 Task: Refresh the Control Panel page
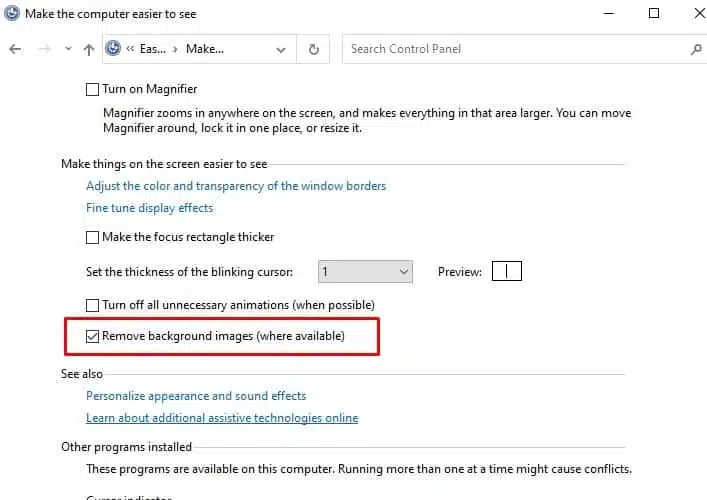coord(314,49)
